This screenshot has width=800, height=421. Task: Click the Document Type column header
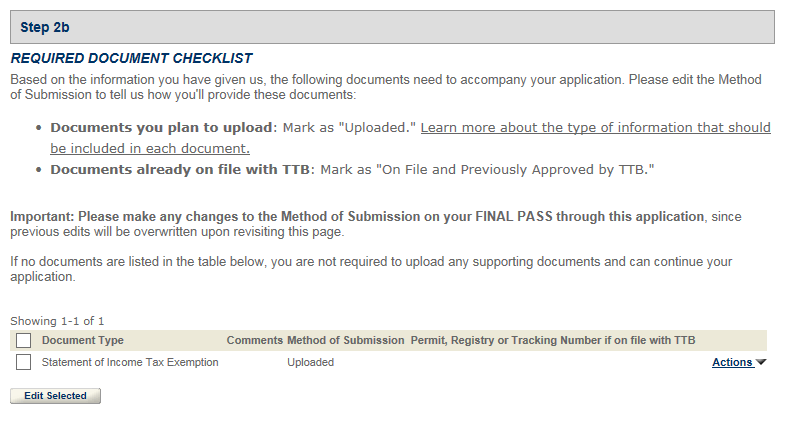click(x=82, y=341)
